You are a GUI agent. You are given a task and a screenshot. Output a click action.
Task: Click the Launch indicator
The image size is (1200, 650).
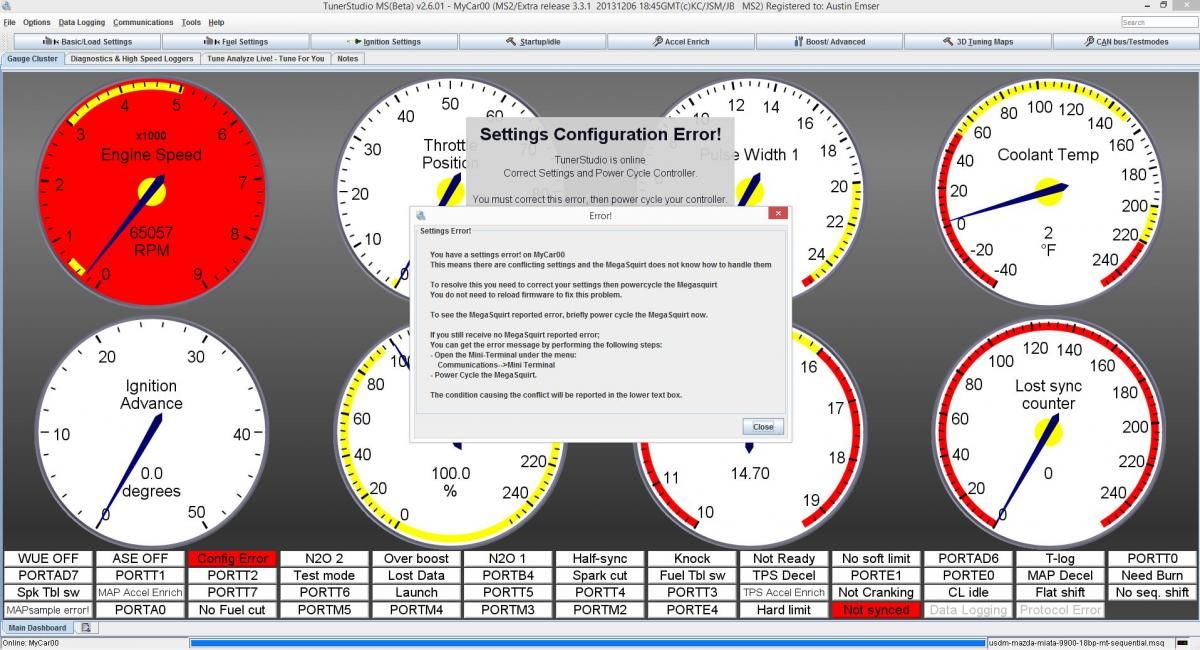tap(416, 593)
